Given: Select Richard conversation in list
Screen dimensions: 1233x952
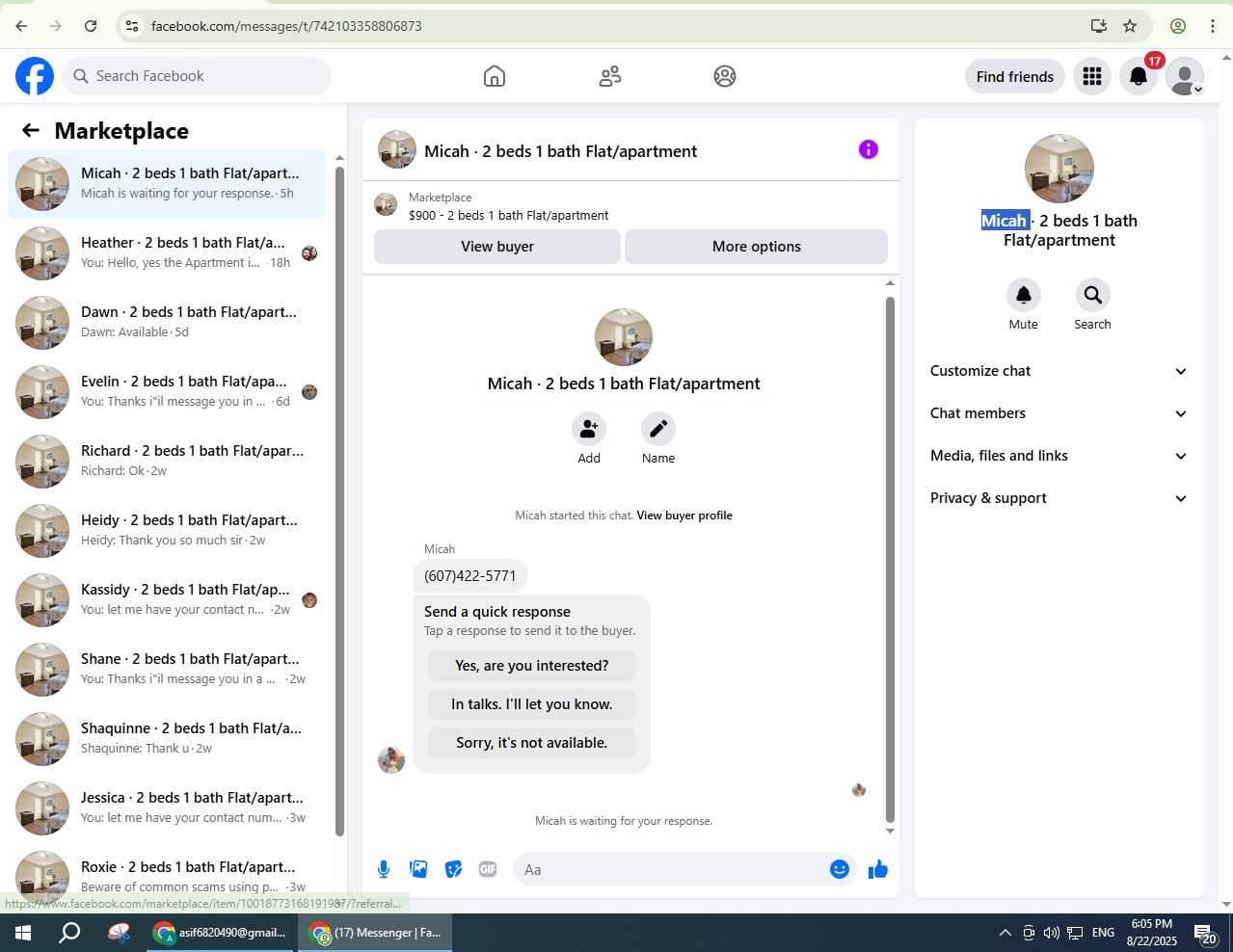Looking at the screenshot, I should 167,462.
